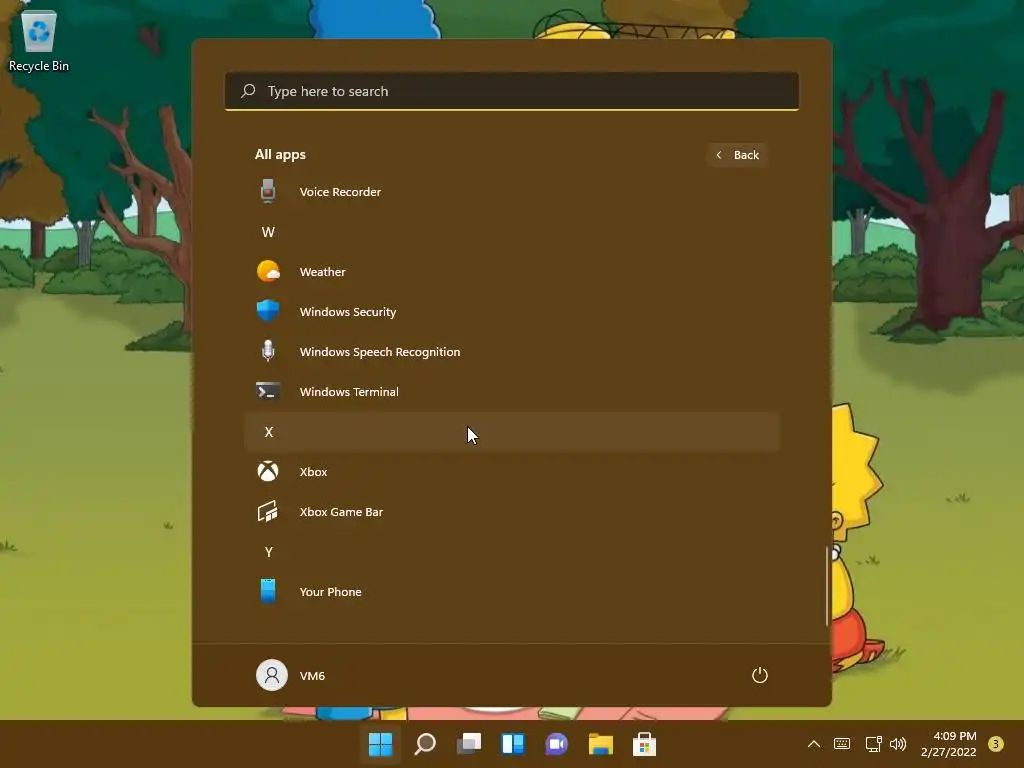The image size is (1024, 768).
Task: Click the touch keyboard tray icon
Action: (x=842, y=743)
